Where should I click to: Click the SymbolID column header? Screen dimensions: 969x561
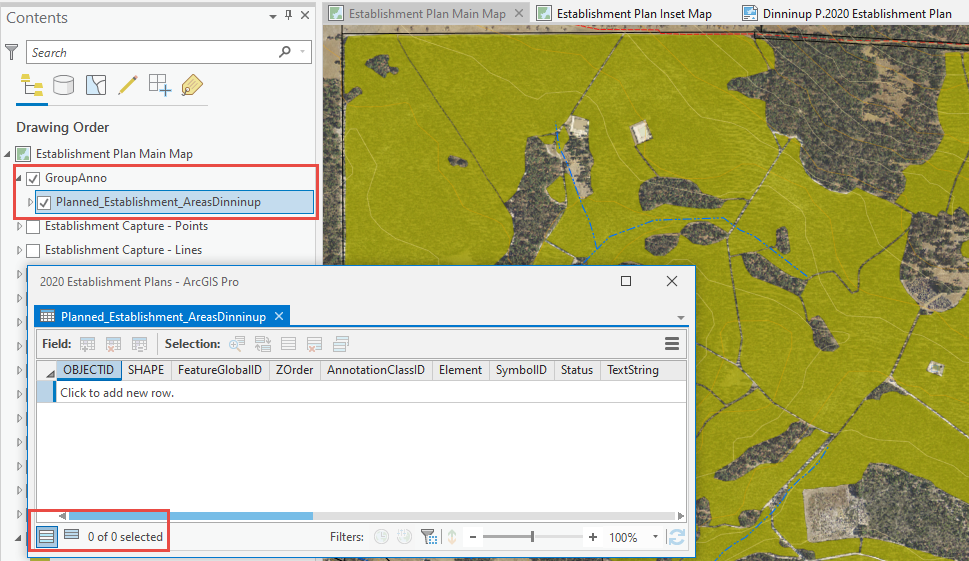(x=522, y=370)
